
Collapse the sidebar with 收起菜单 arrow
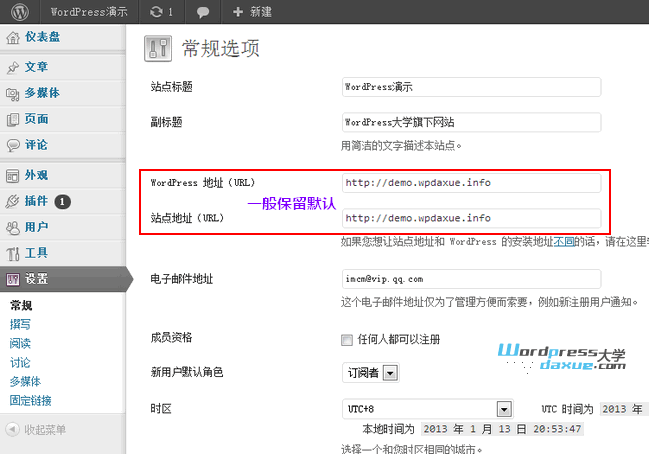pyautogui.click(x=12, y=429)
